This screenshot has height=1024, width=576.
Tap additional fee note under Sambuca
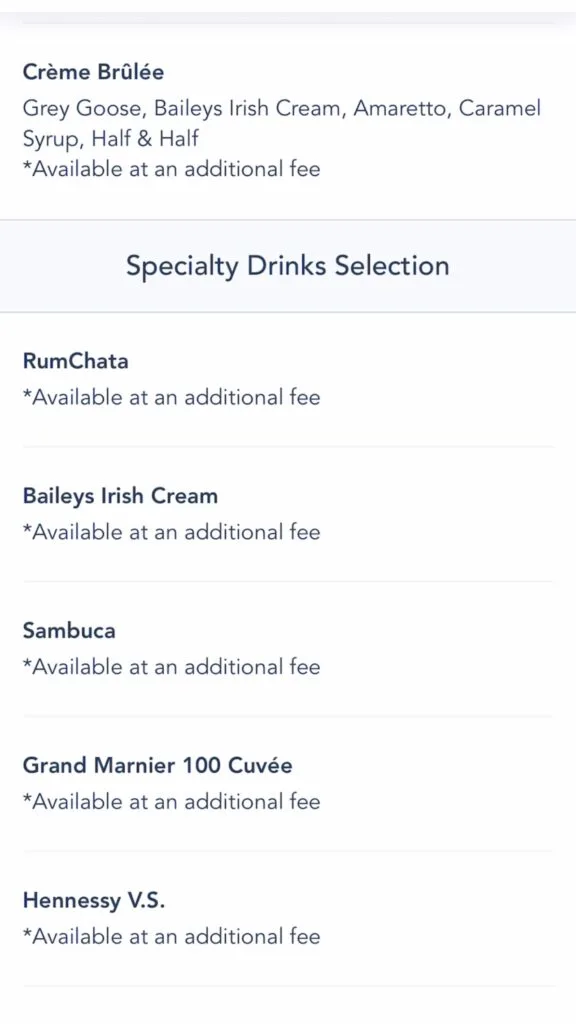[x=172, y=666]
